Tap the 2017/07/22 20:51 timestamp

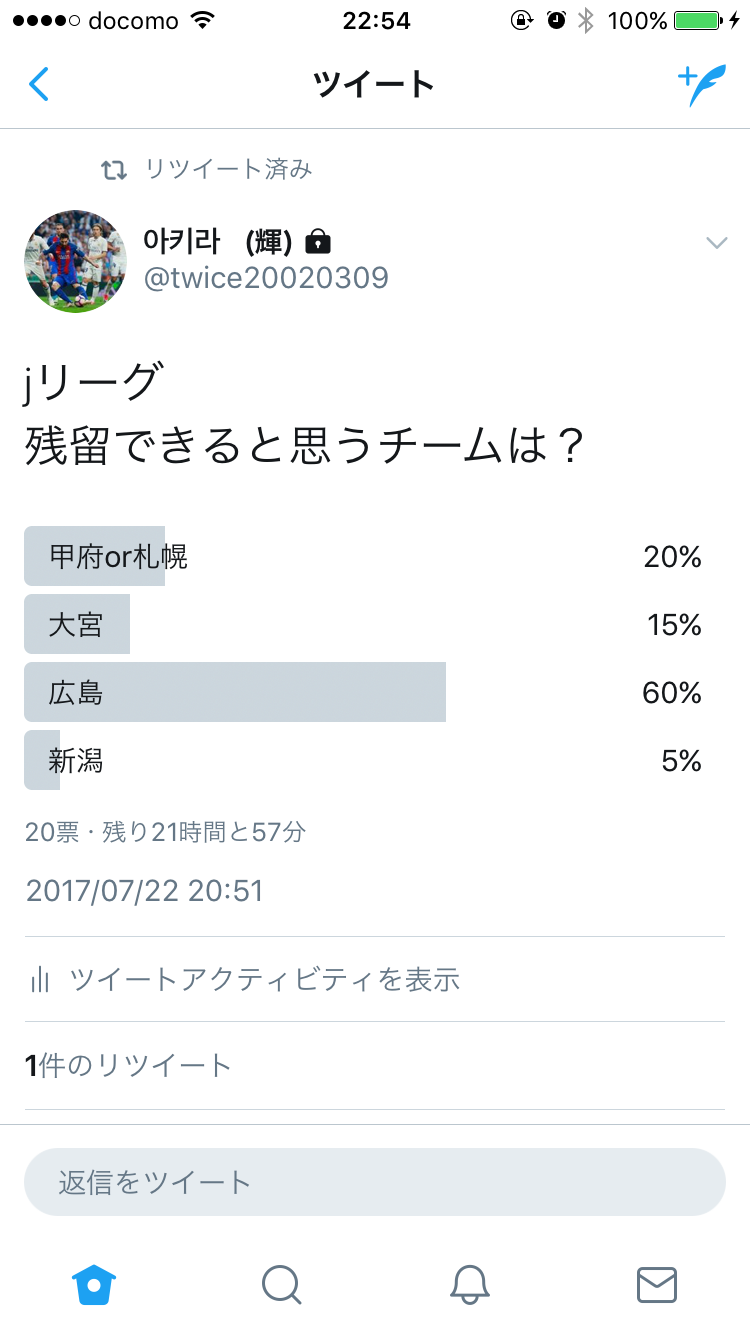pyautogui.click(x=144, y=890)
